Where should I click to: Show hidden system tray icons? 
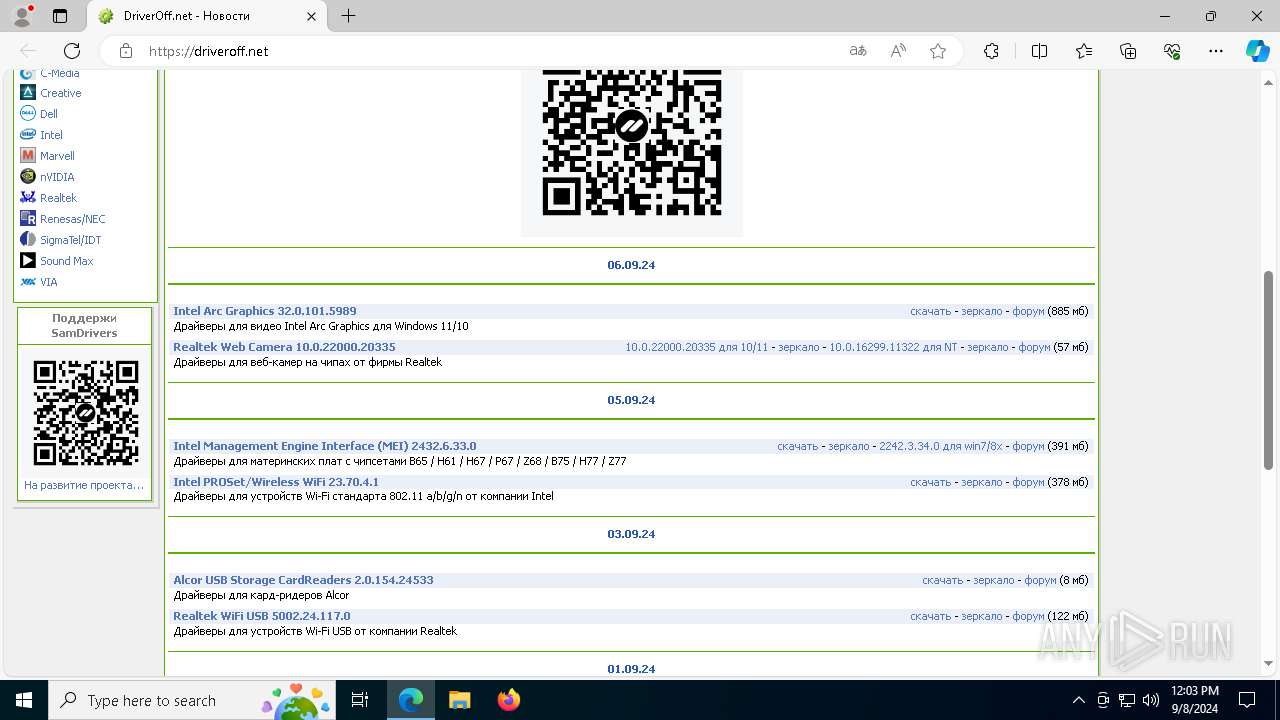point(1078,700)
